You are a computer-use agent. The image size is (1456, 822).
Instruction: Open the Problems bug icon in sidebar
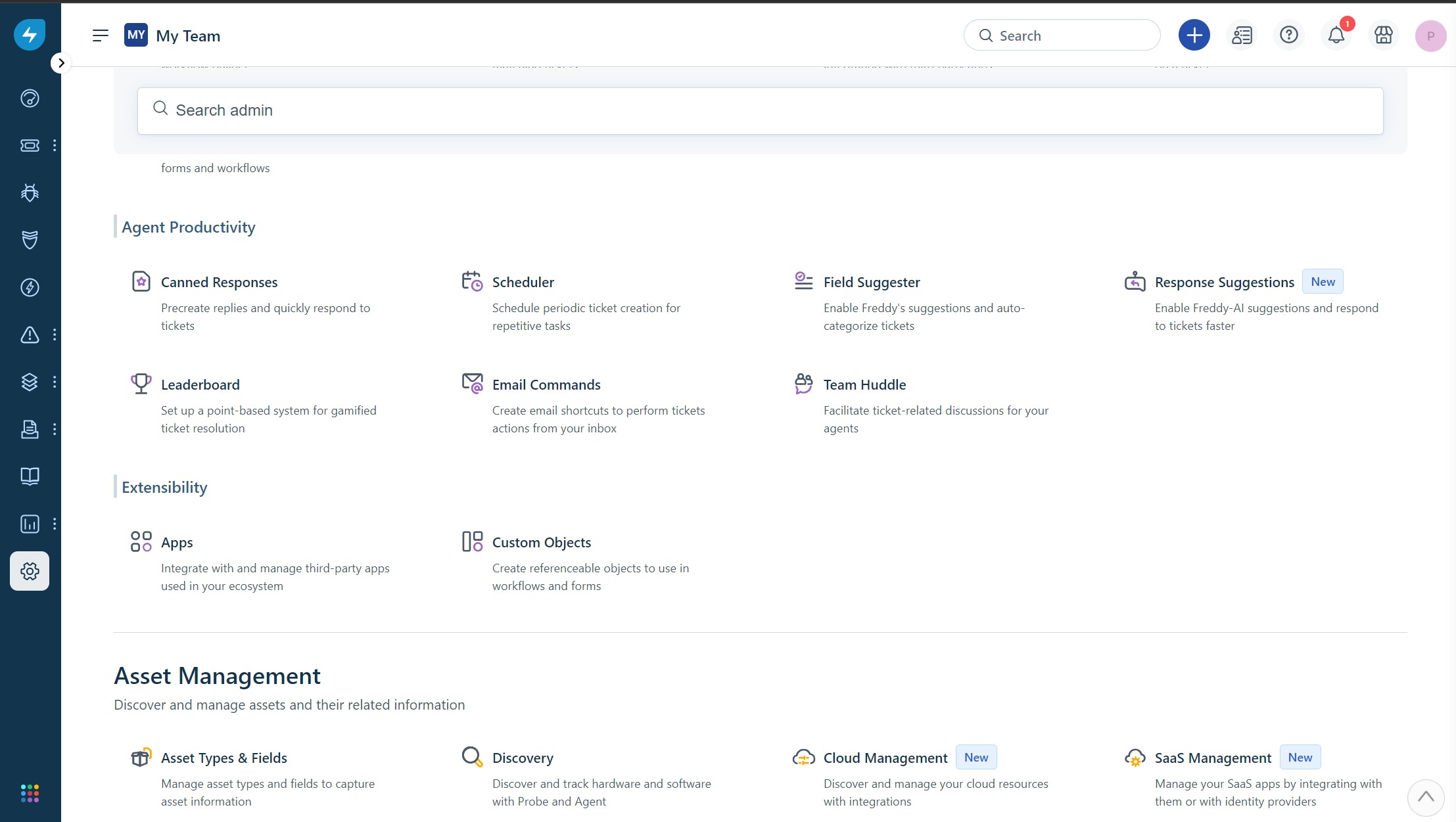tap(30, 193)
